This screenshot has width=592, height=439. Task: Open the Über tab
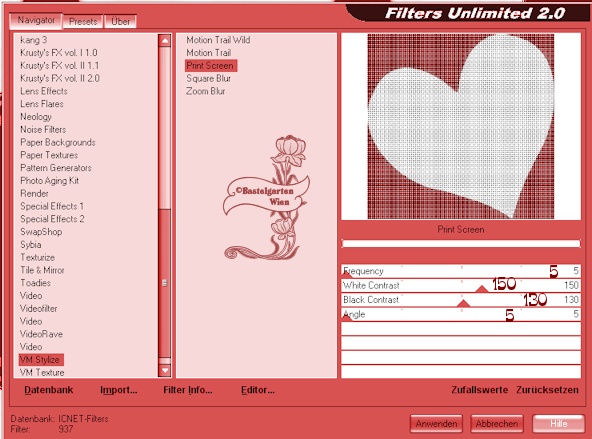(120, 21)
